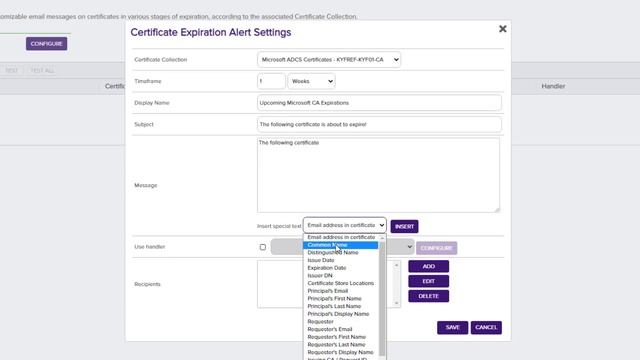
Task: Open the Use handler selection dropdown
Action: tap(342, 247)
